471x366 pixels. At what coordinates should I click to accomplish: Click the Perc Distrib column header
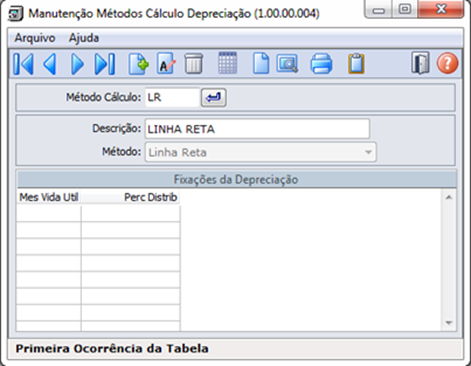coord(131,197)
